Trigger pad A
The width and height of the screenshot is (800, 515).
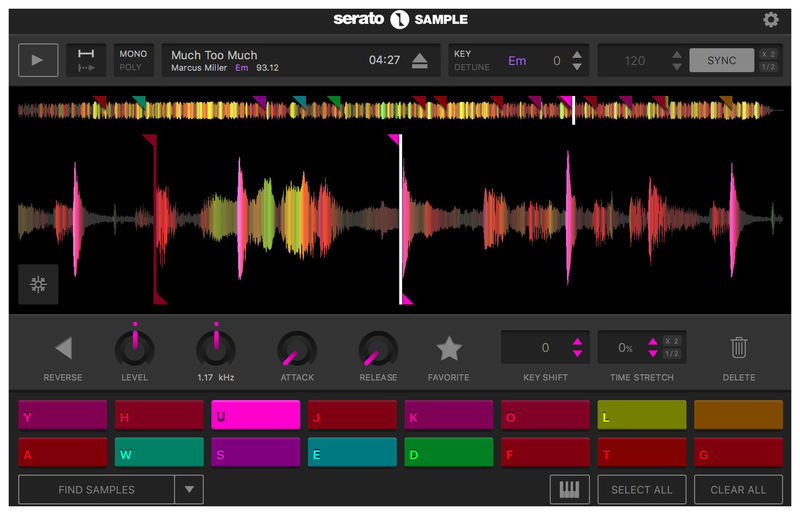(x=63, y=452)
